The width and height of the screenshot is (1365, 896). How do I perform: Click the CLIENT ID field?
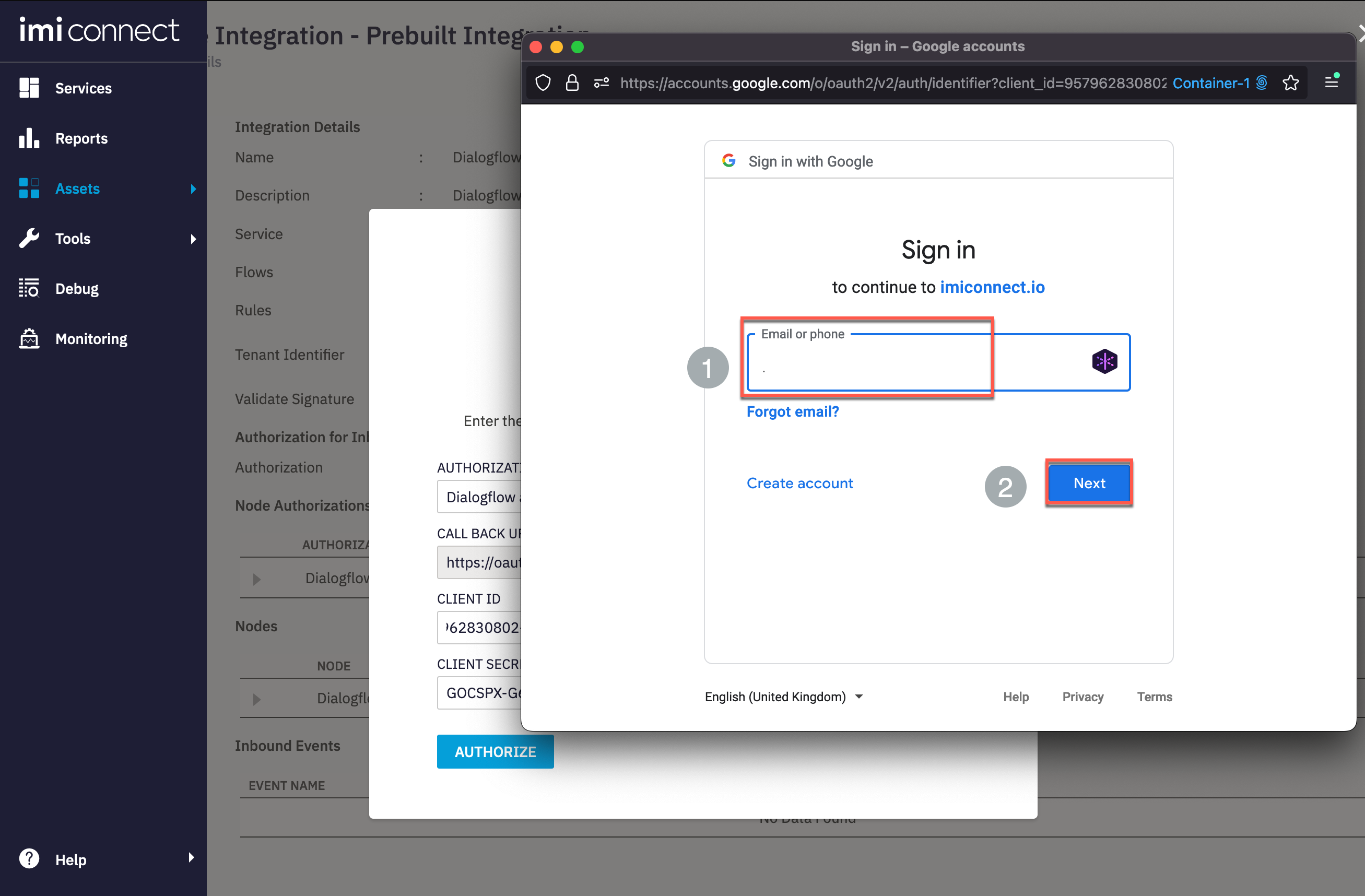pyautogui.click(x=479, y=628)
